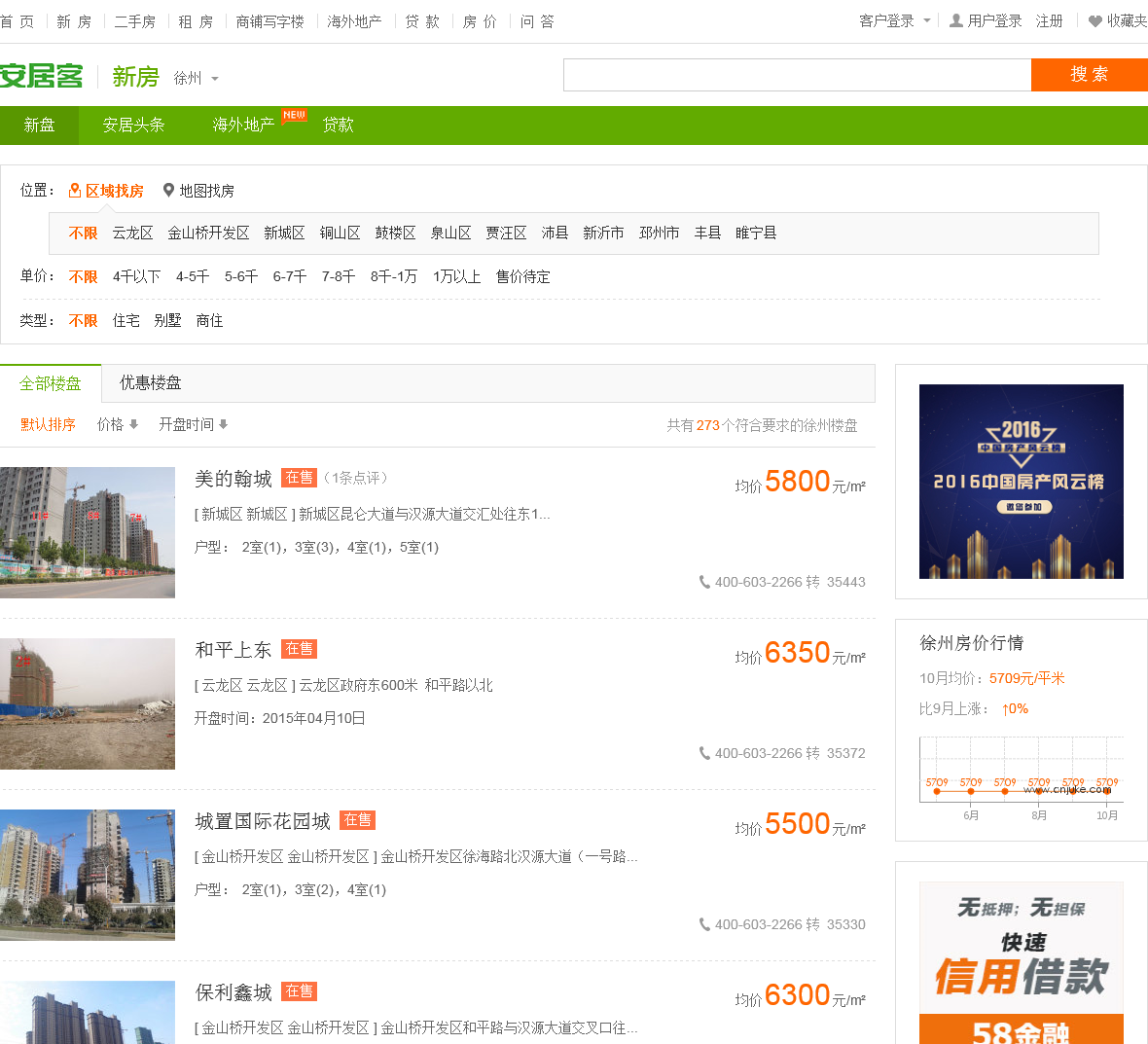The image size is (1148, 1044).
Task: Filter by 丰县
Action: click(x=707, y=233)
